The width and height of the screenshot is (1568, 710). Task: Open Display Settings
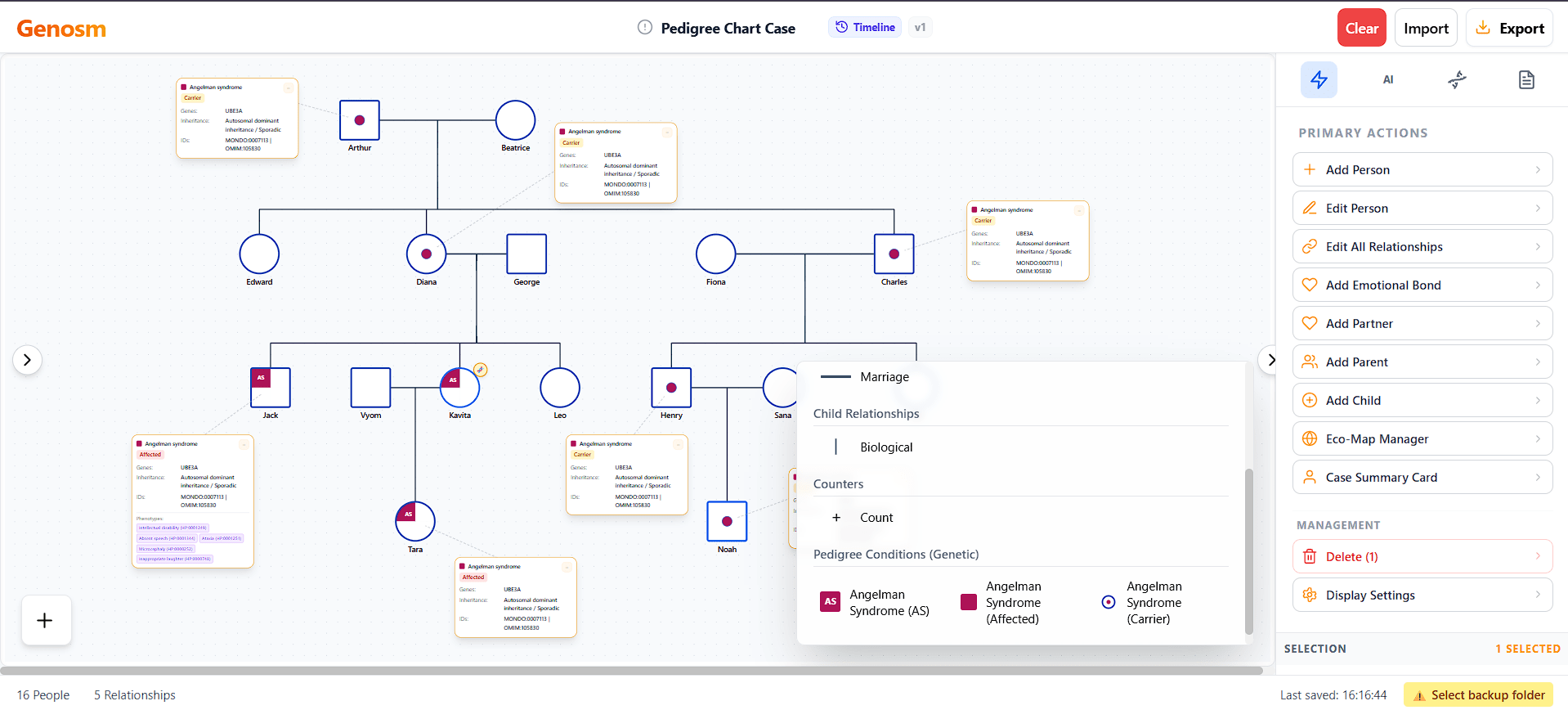tap(1422, 595)
